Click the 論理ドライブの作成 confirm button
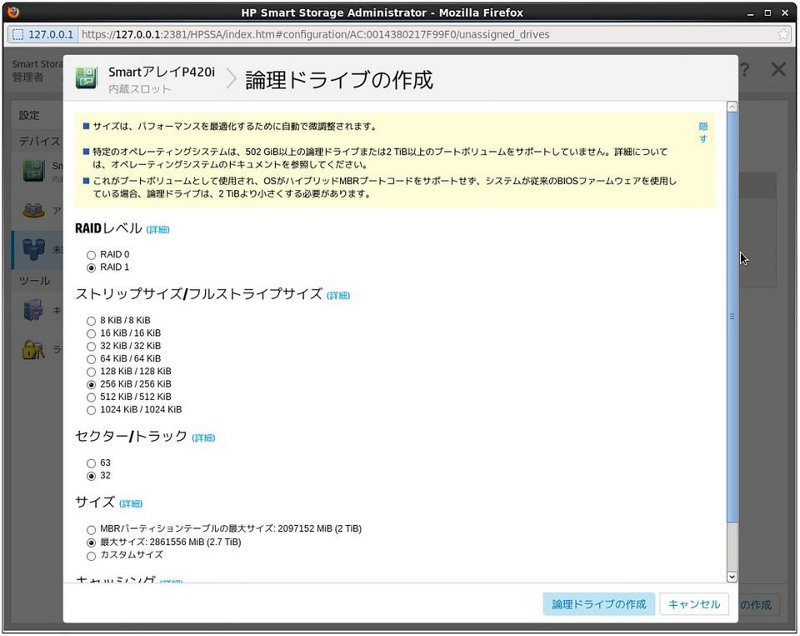The width and height of the screenshot is (800, 636). 600,603
